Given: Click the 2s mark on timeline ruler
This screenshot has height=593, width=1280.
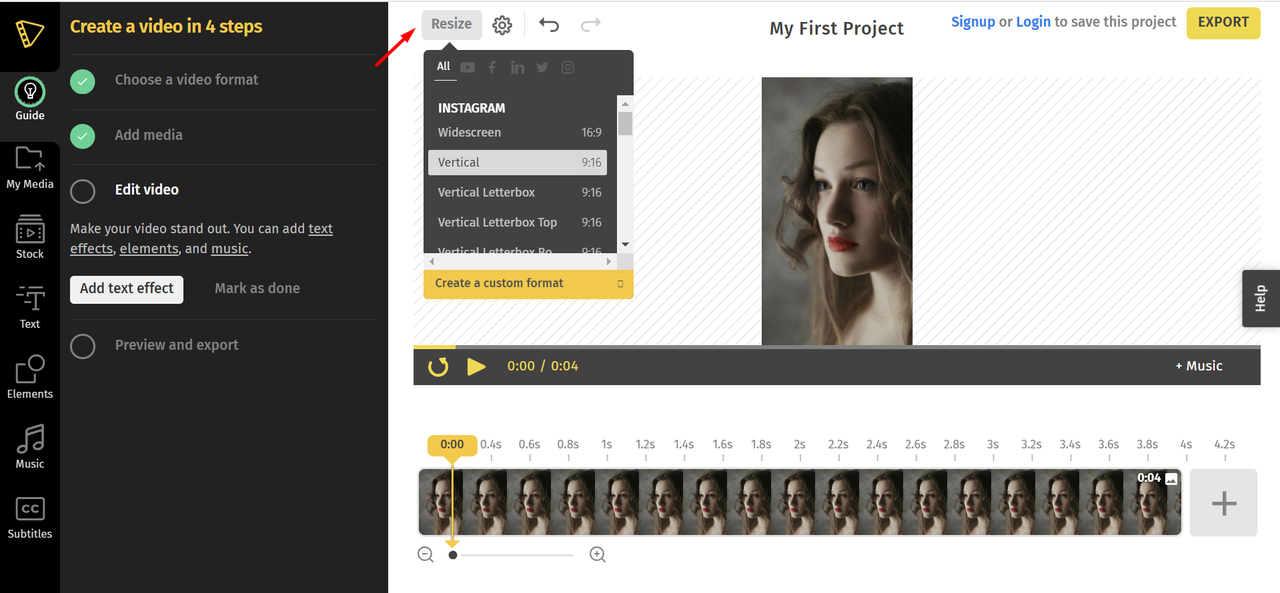Looking at the screenshot, I should (x=799, y=445).
